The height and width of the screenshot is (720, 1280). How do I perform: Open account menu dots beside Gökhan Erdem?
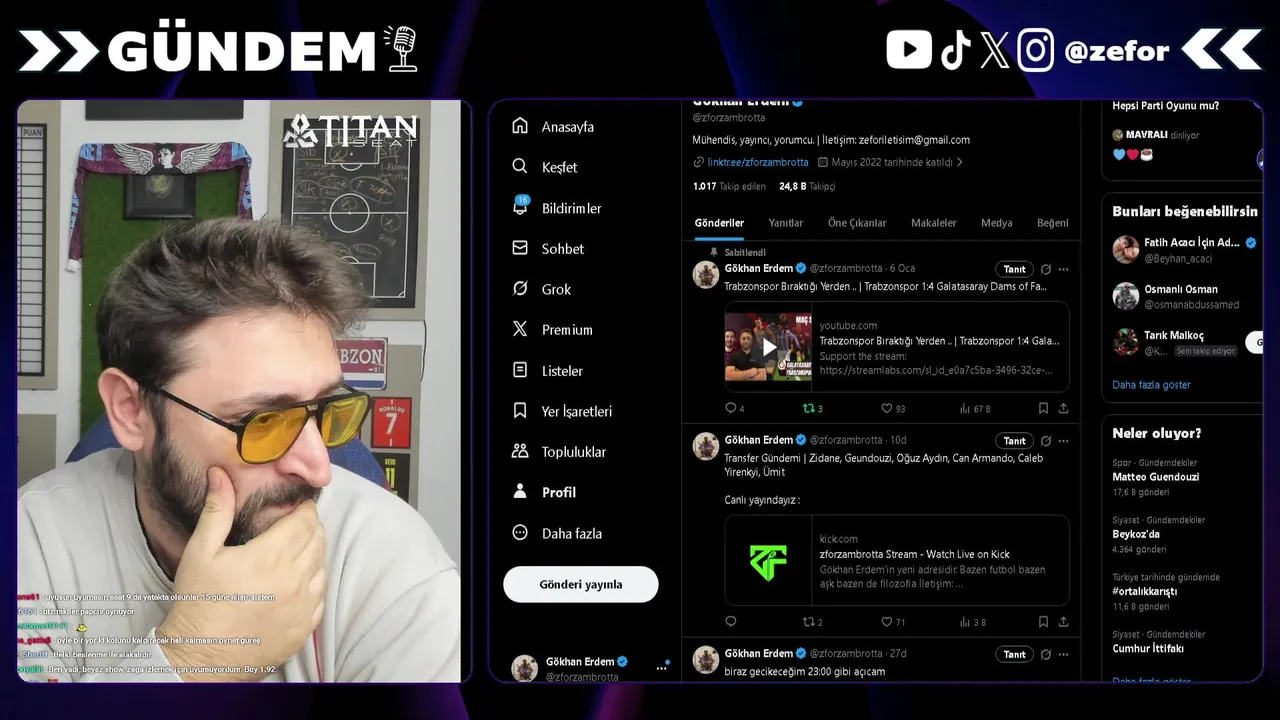(x=661, y=667)
